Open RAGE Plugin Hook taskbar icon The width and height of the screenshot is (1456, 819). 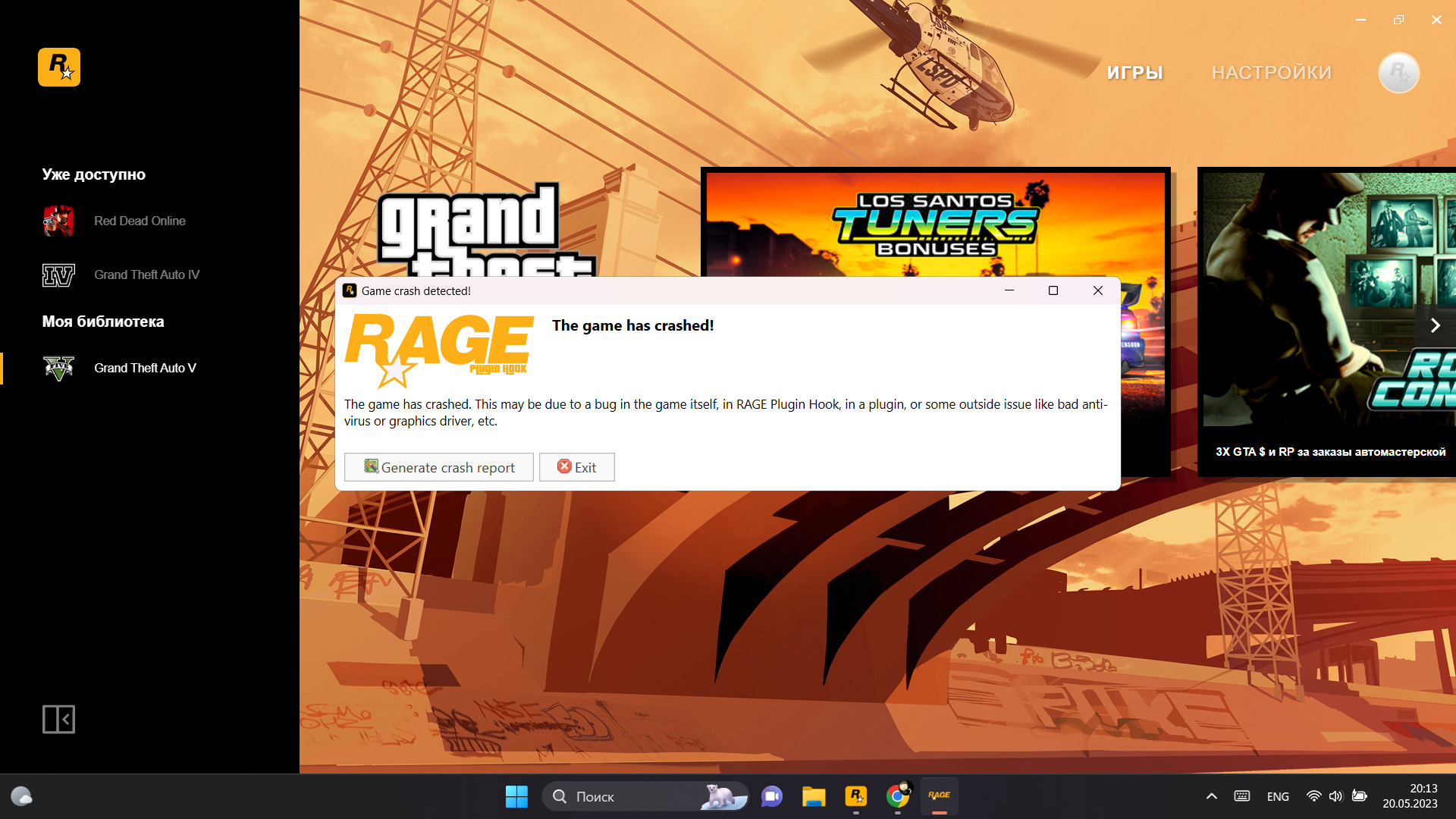tap(939, 796)
